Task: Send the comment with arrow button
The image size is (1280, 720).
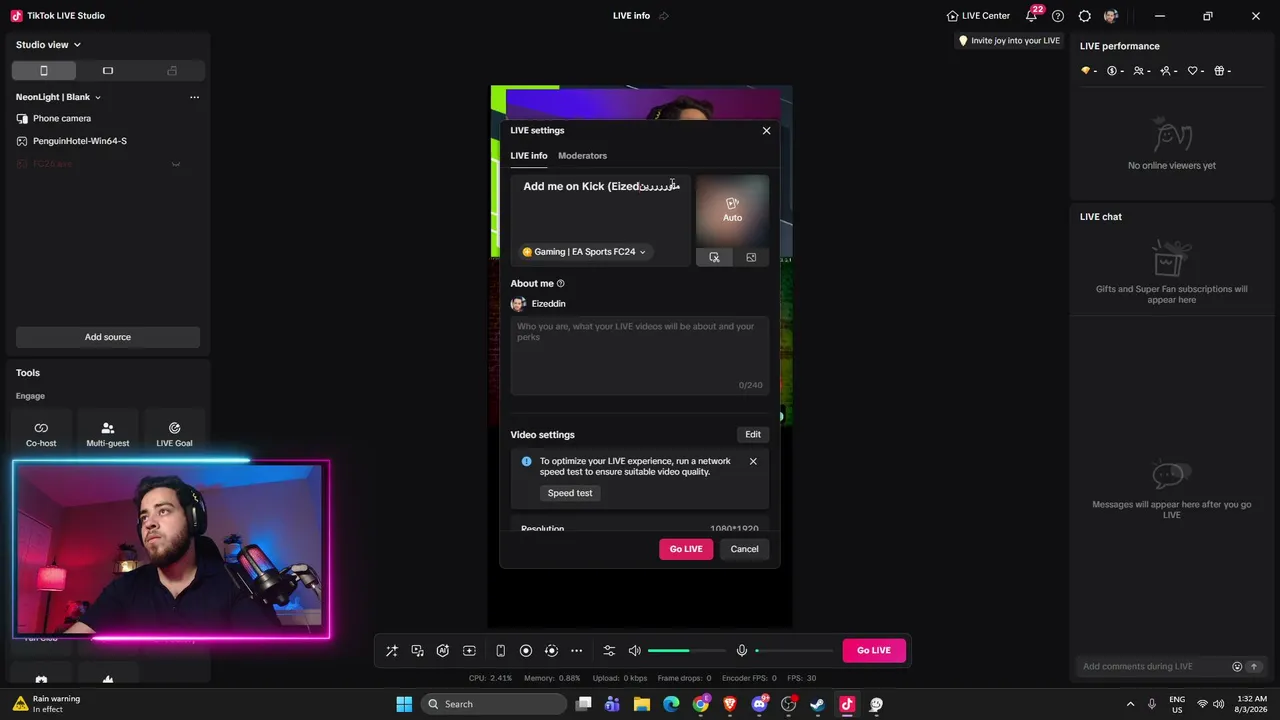Action: point(1253,667)
